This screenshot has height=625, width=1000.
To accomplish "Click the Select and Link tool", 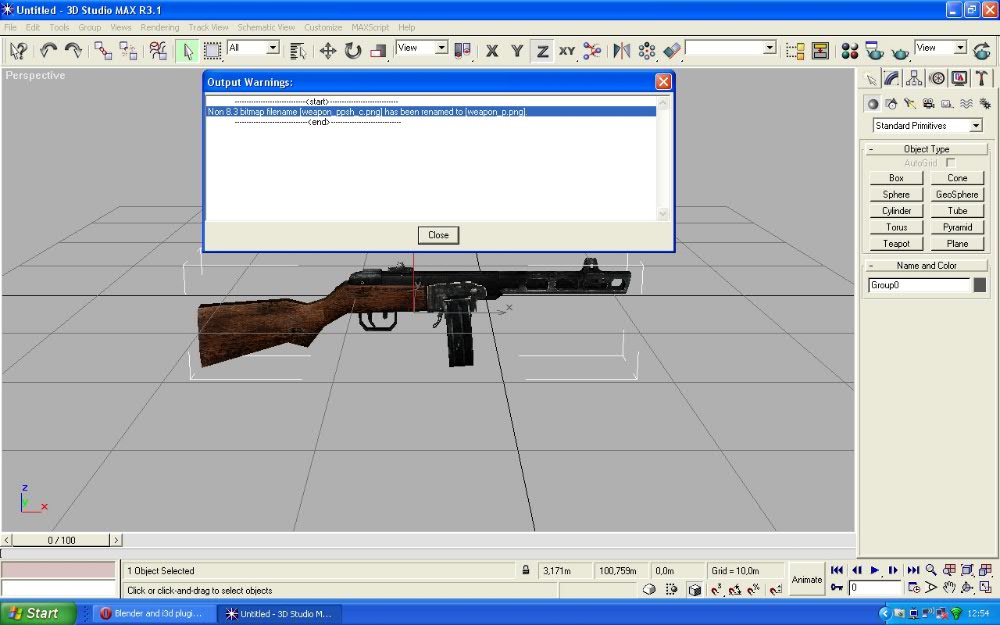I will 104,50.
